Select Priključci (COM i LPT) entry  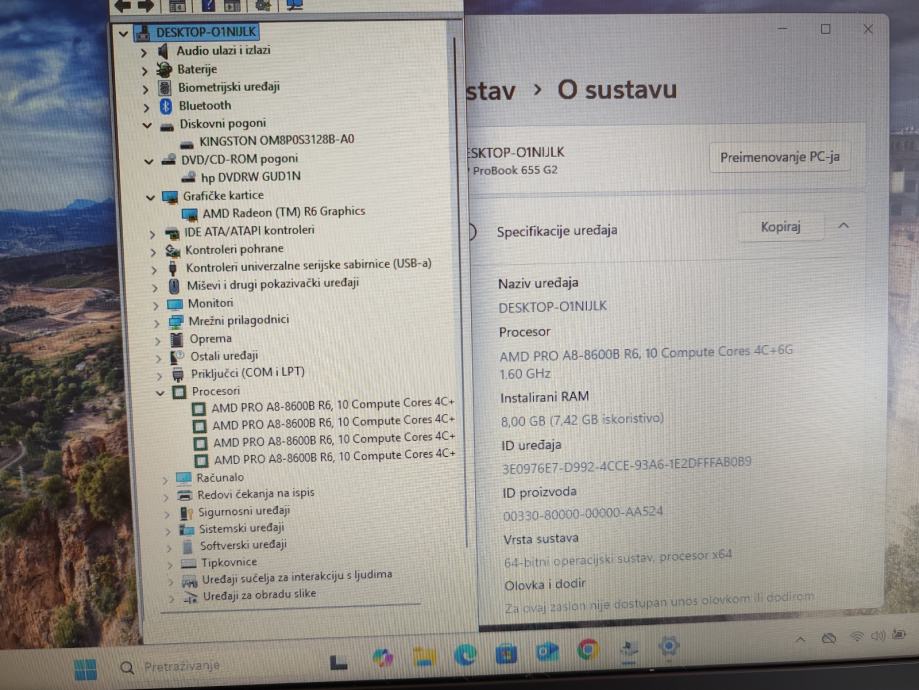coord(247,373)
